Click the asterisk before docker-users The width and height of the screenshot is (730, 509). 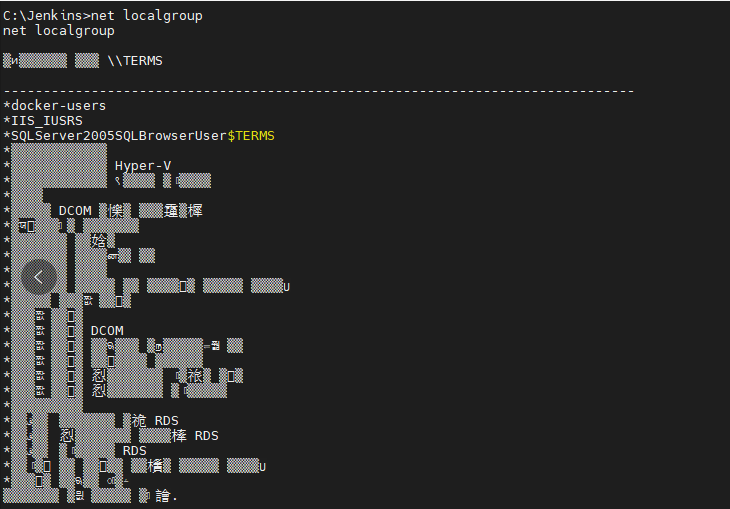point(7,106)
